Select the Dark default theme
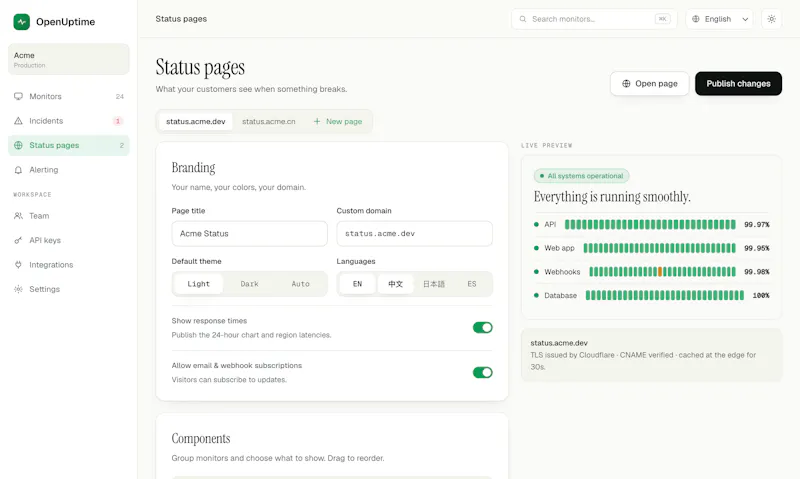The height and width of the screenshot is (479, 800). pos(249,284)
